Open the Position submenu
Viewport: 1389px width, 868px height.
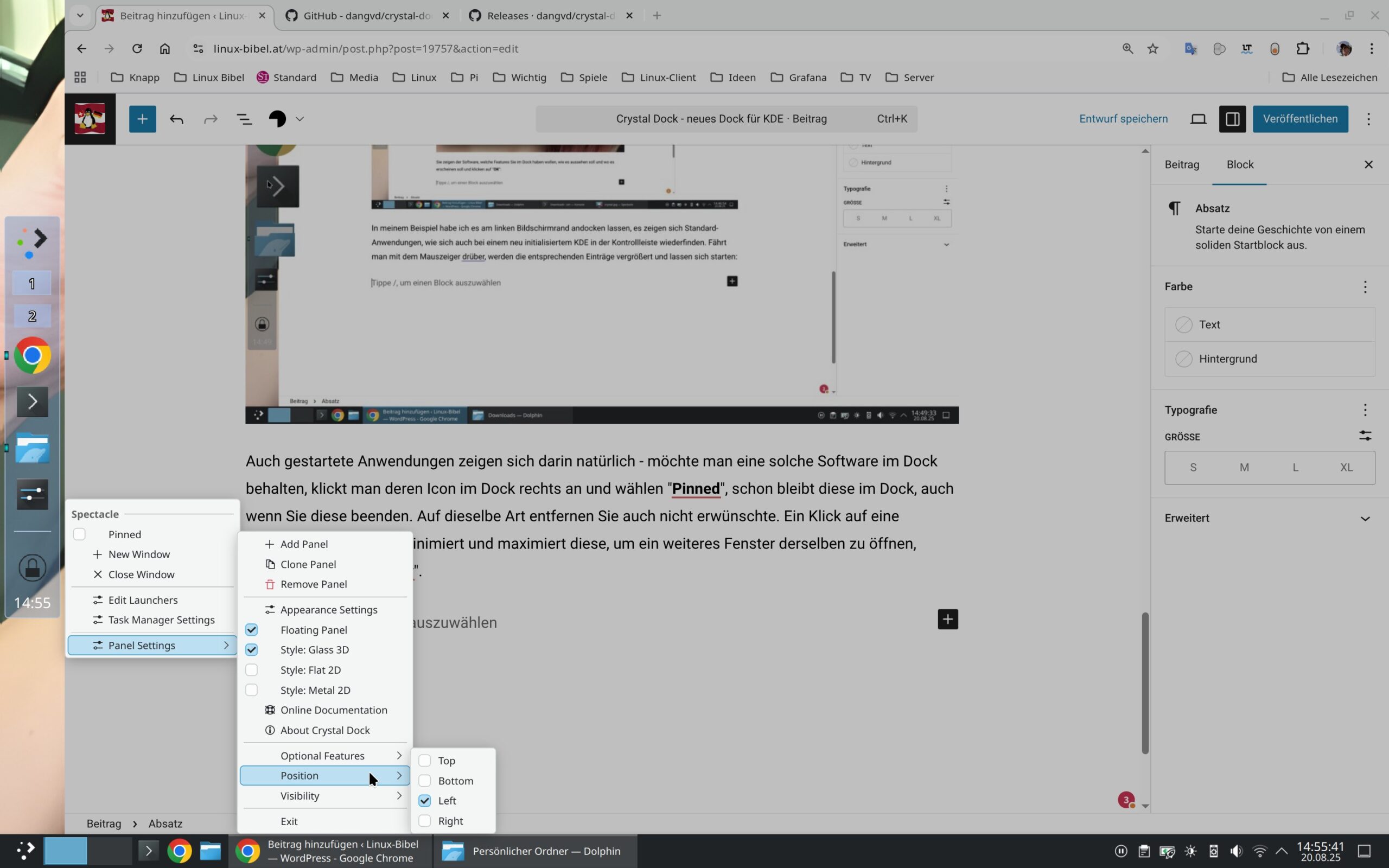(x=325, y=776)
